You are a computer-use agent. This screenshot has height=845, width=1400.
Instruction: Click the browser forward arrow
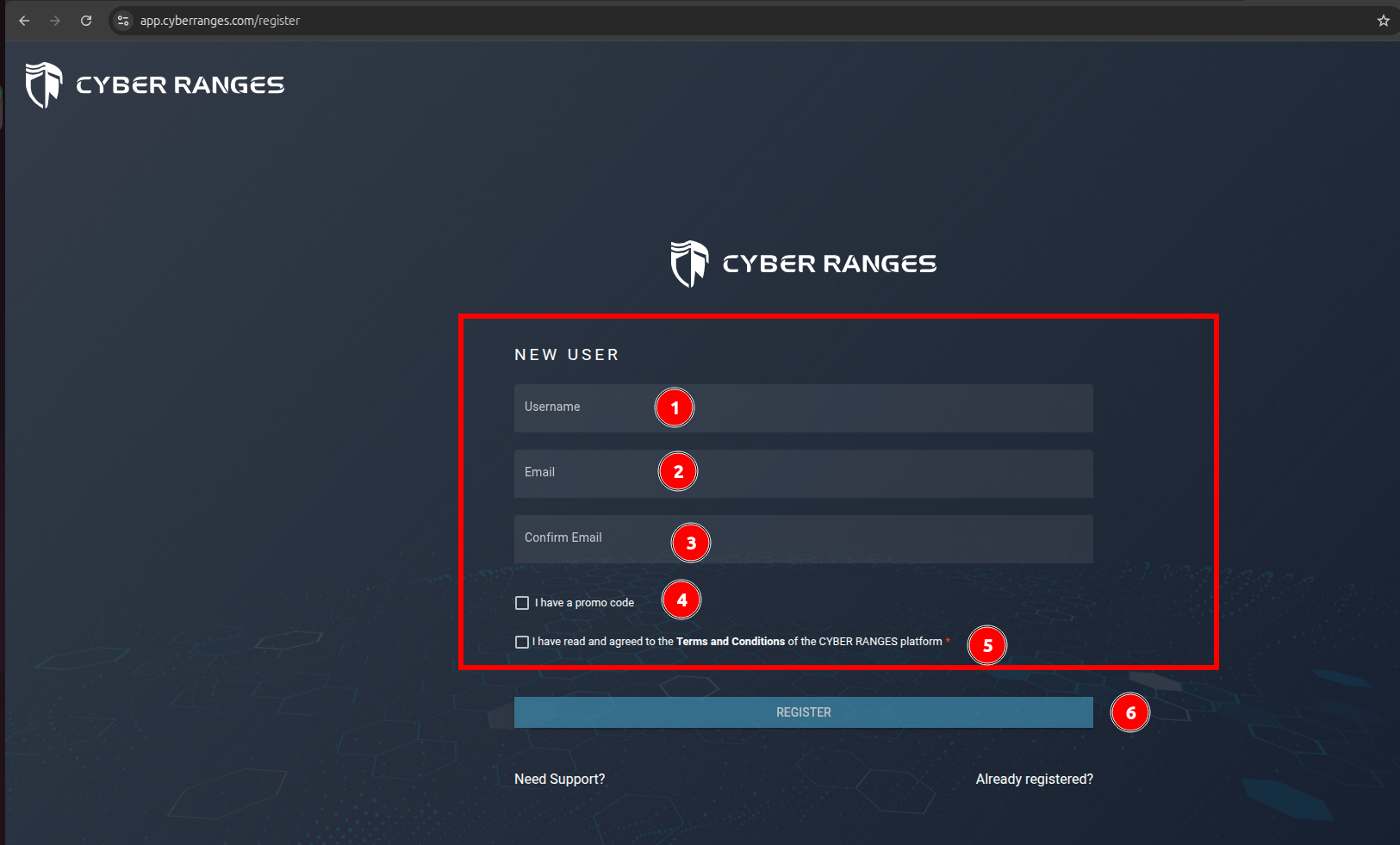[55, 21]
